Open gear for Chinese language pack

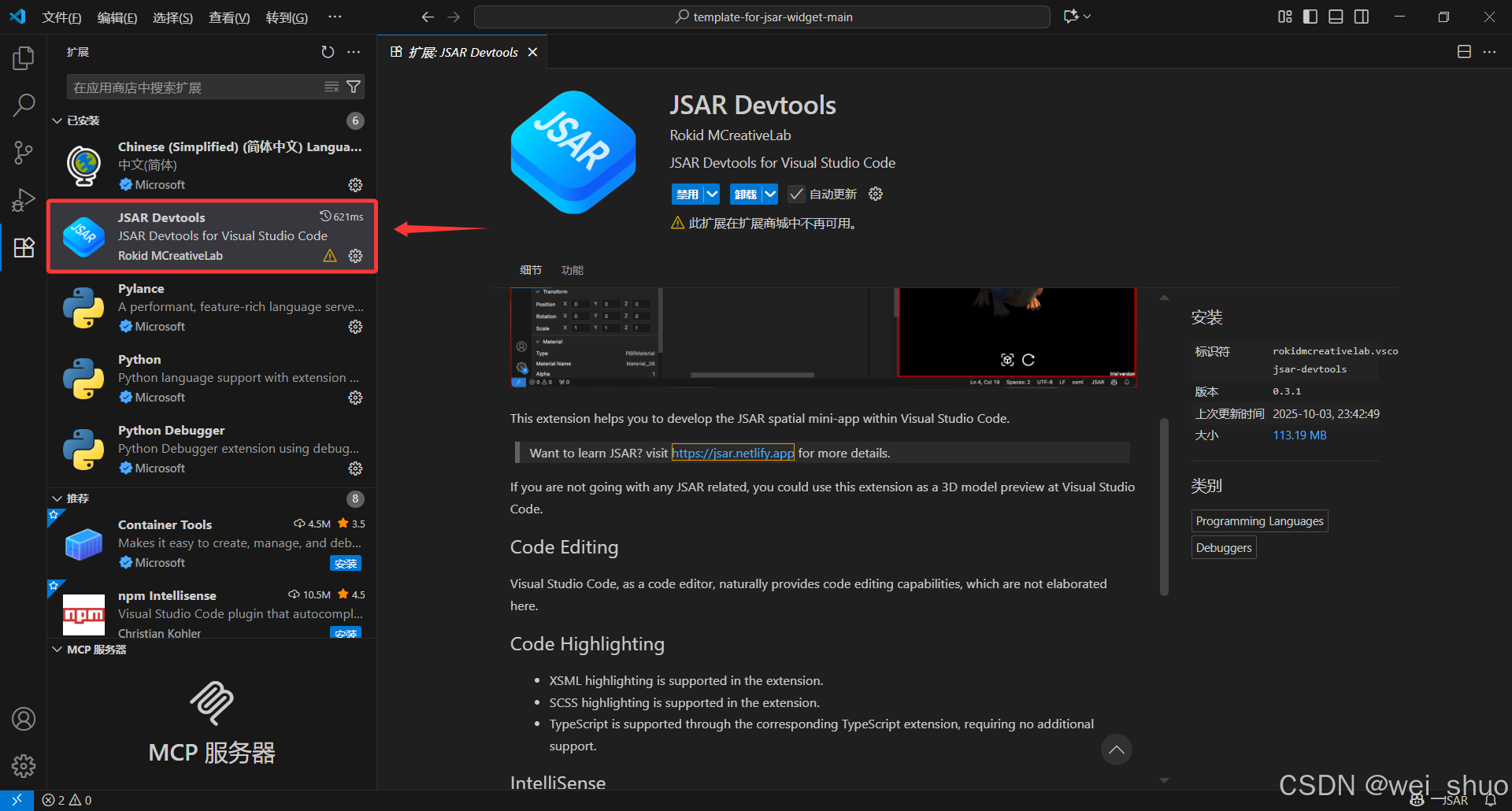point(355,185)
